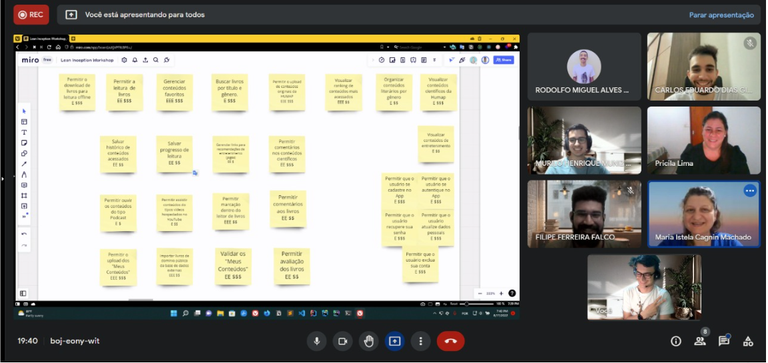This screenshot has width=768, height=363.
Task: Open options on Maria Istela's tile
Action: [x=750, y=191]
